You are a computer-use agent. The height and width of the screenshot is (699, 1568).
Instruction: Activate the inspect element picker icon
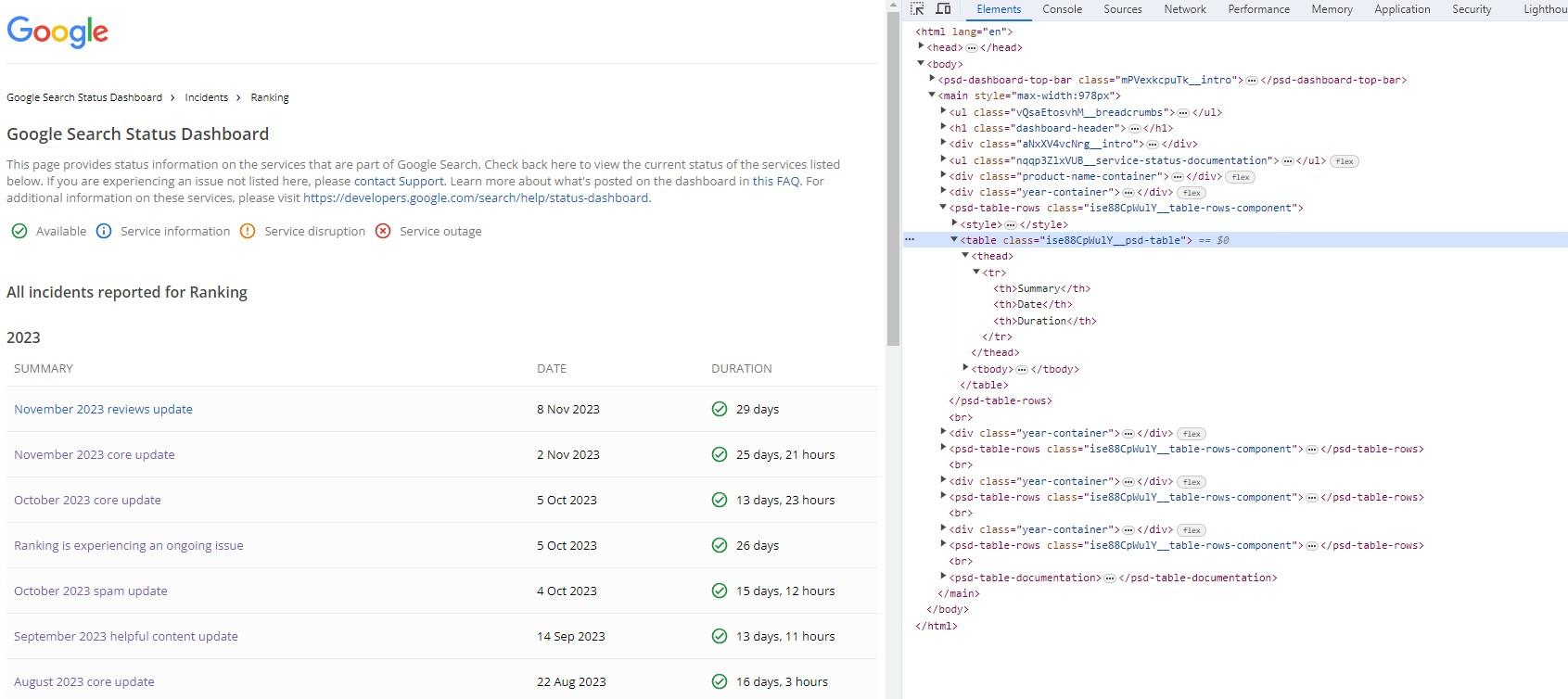click(917, 9)
